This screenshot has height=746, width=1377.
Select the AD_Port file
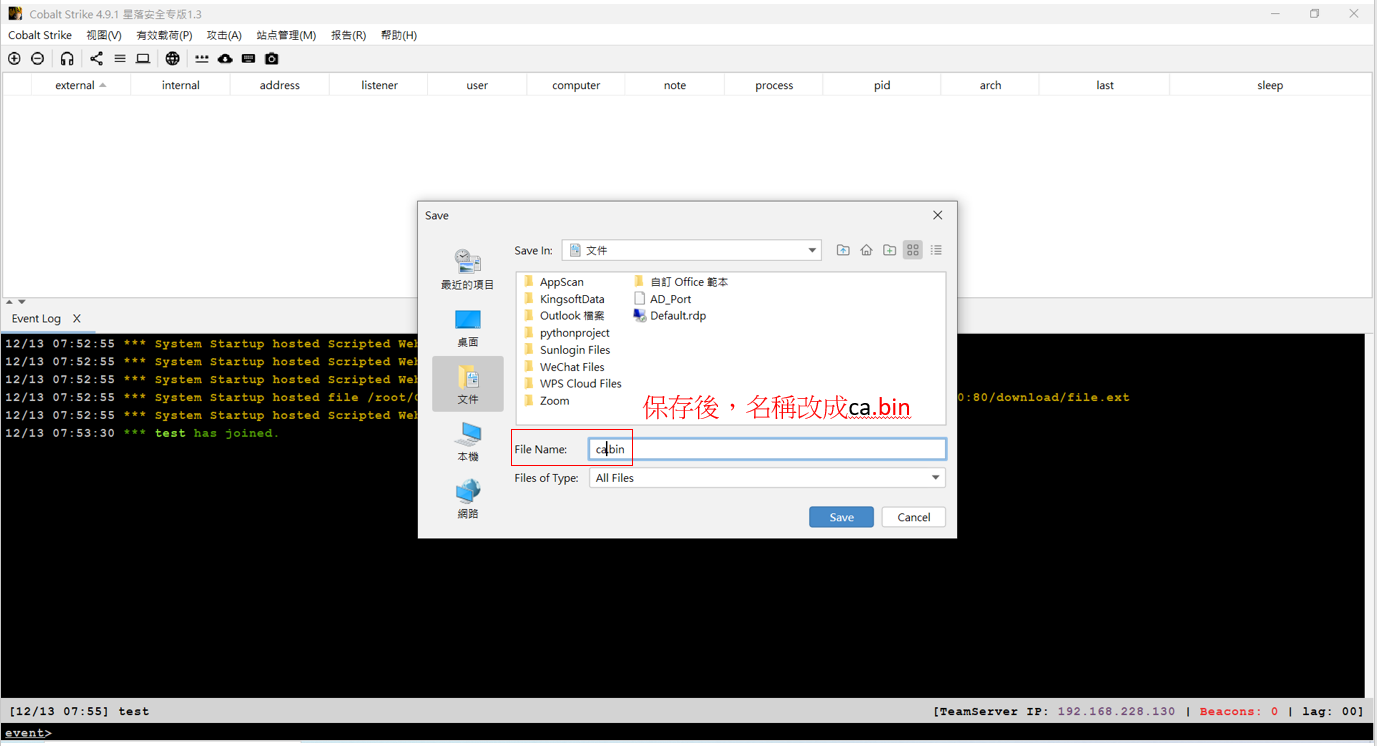[662, 299]
